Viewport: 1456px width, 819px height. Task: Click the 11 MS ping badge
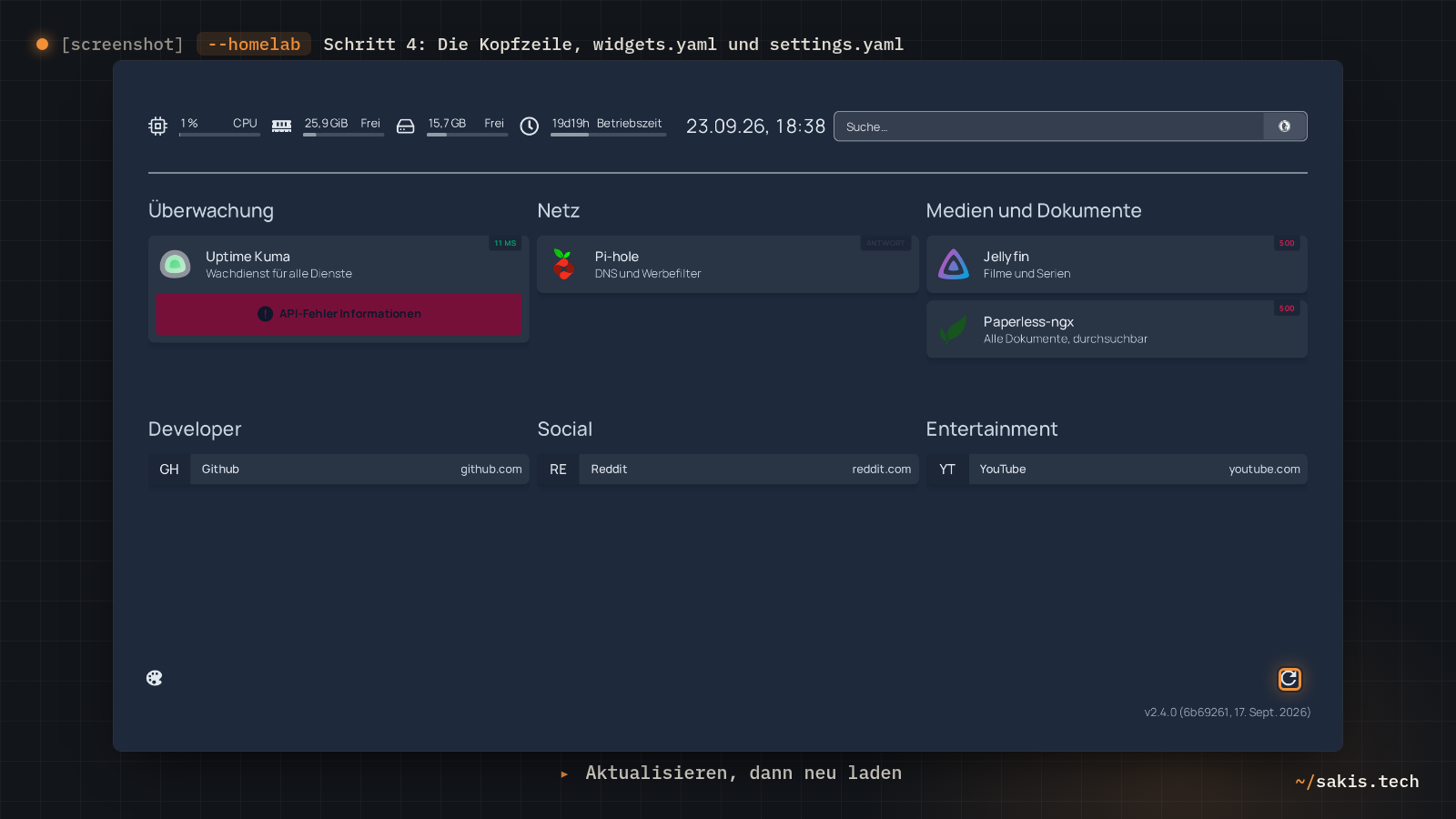click(505, 243)
